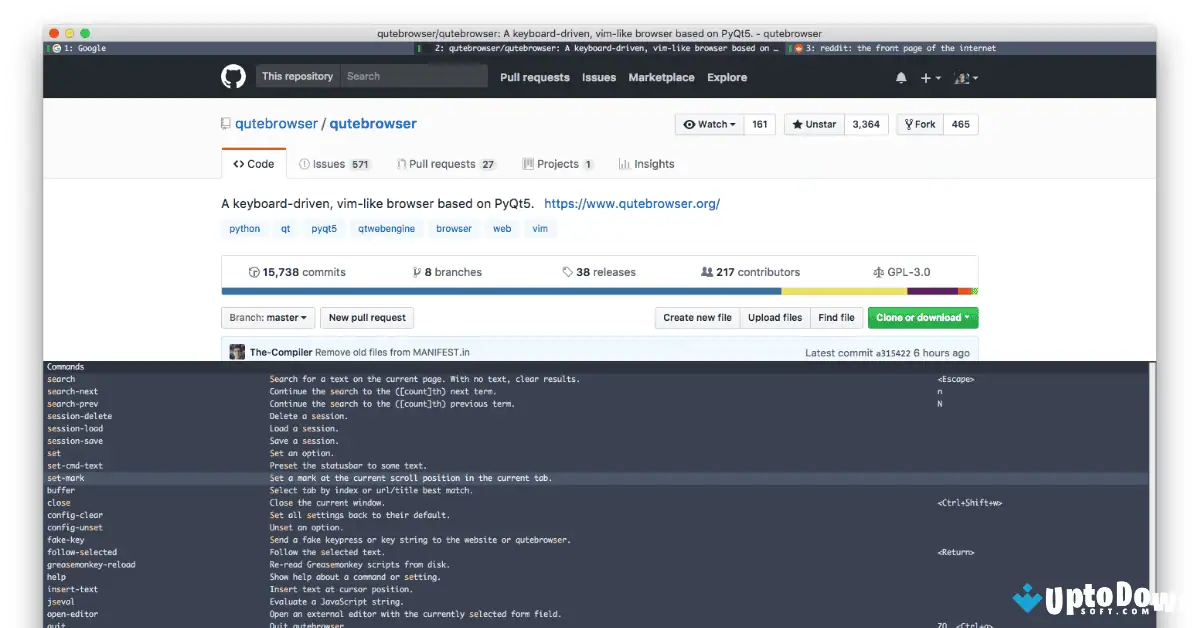Click the GitHub search input field
Screen dimensions: 1200x628
coord(413,76)
